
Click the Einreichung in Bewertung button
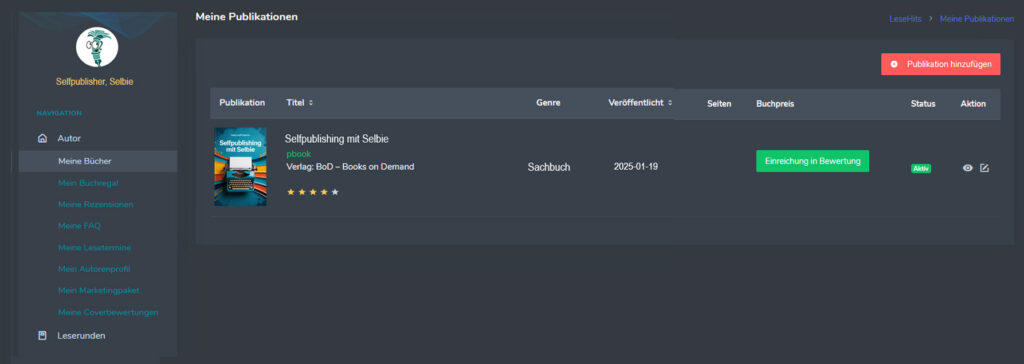[x=812, y=161]
